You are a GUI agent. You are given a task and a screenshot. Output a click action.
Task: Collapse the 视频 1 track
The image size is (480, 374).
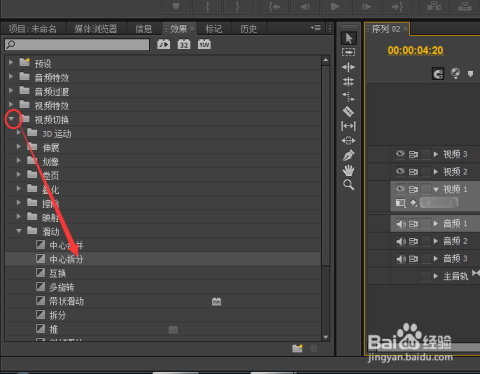coord(436,190)
